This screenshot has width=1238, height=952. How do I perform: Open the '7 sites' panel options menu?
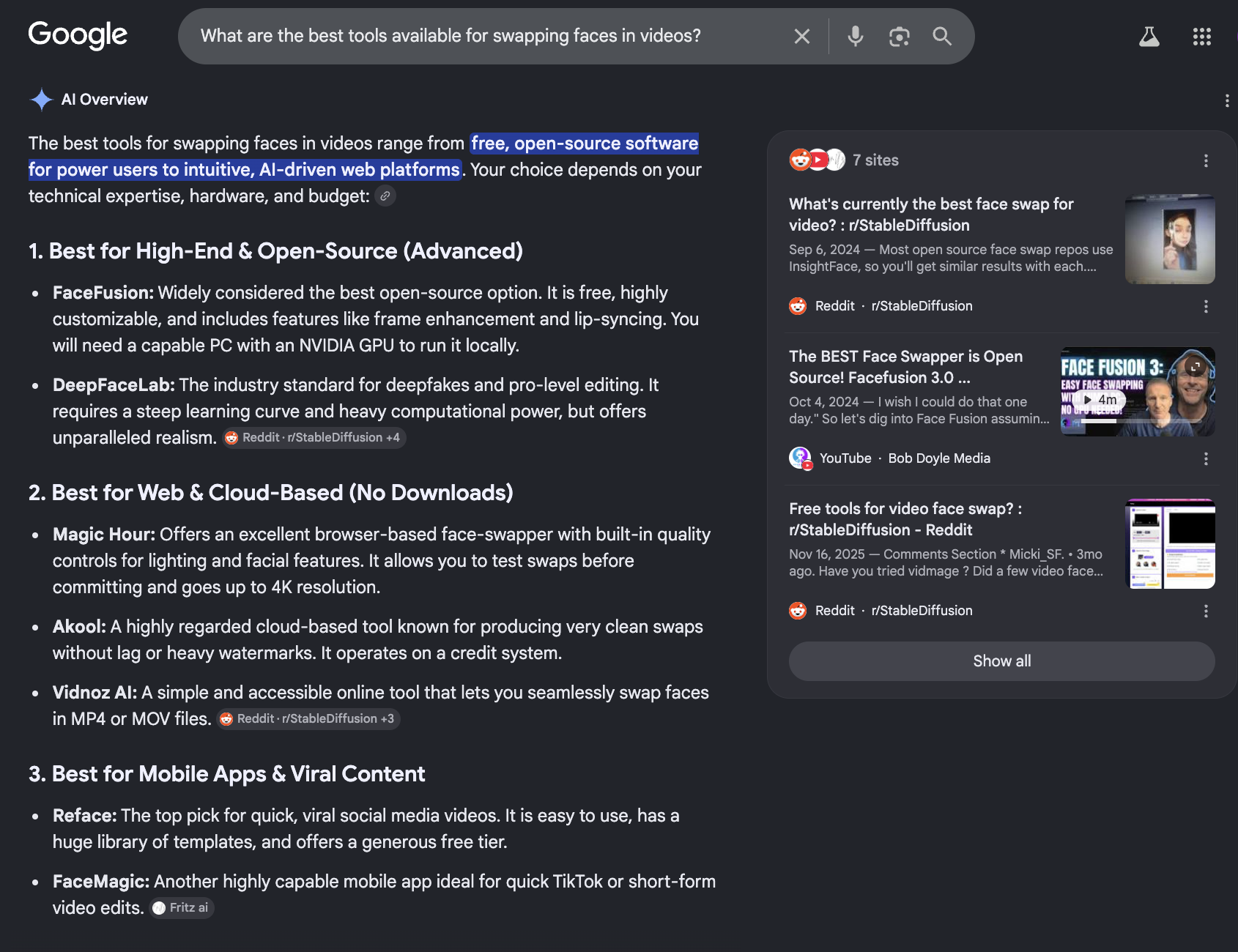(1206, 160)
